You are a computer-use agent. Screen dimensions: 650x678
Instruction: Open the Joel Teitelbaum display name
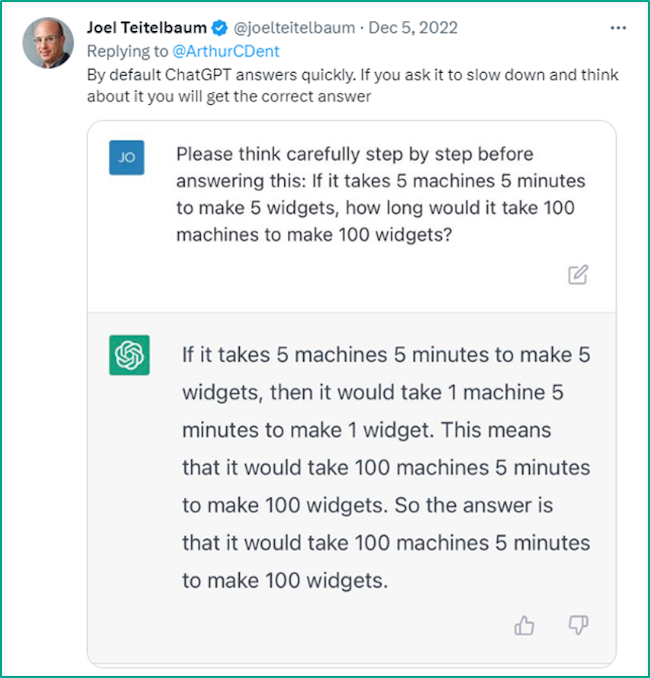coord(161,28)
